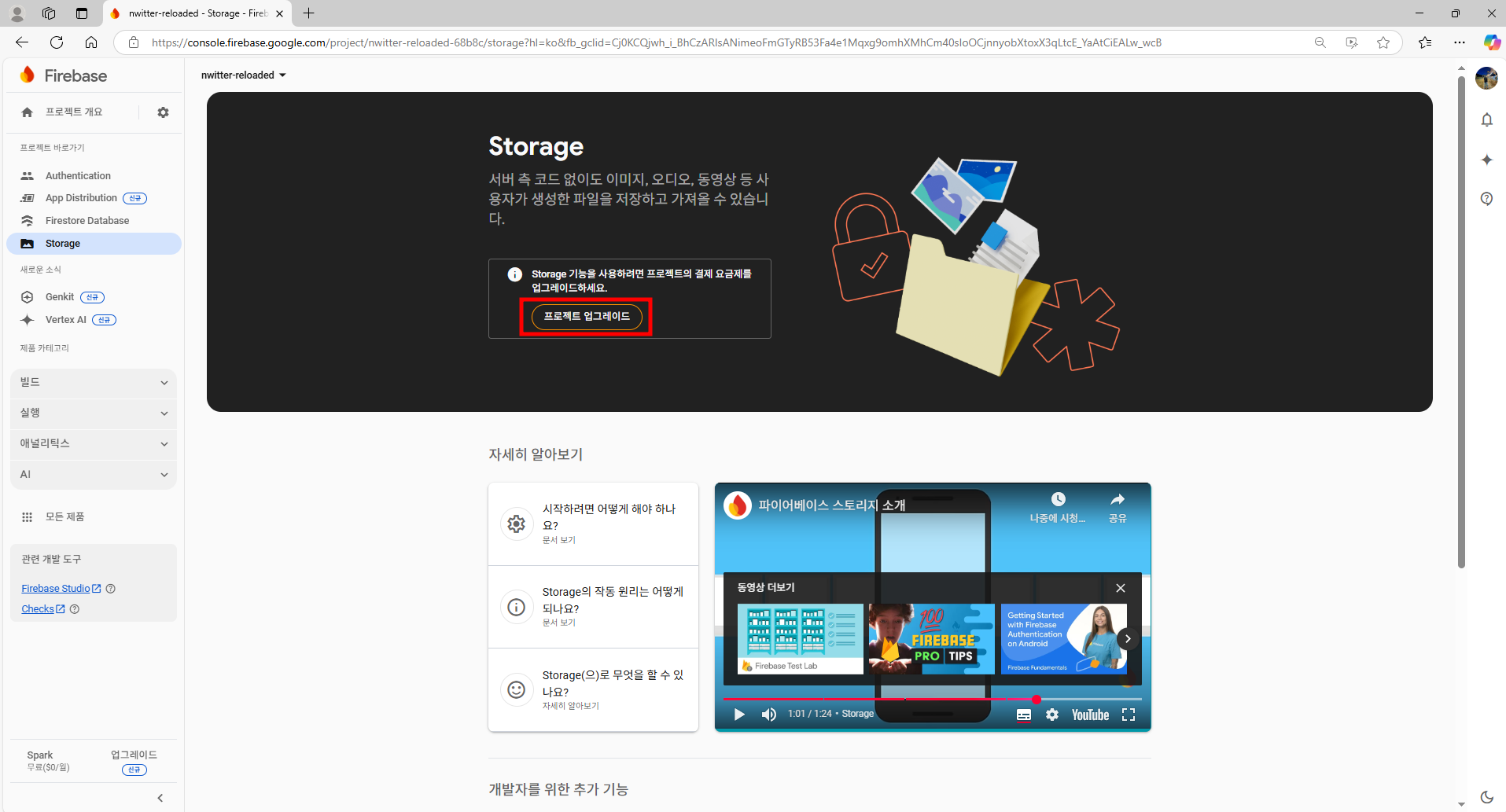Open Firestore Database in the sidebar
1506x812 pixels.
pos(87,221)
